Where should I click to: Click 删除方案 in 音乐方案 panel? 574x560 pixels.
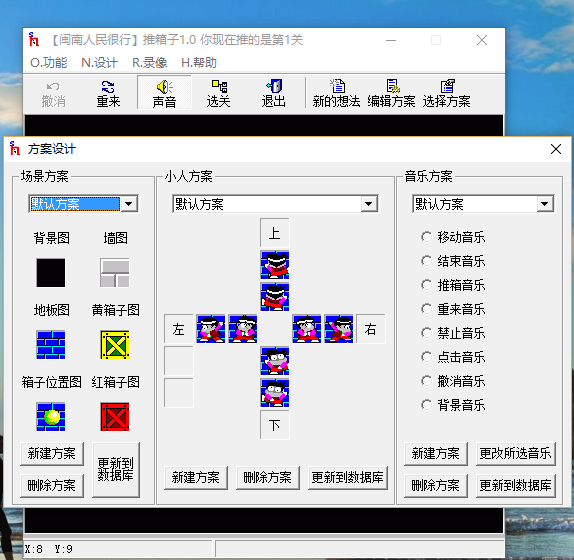[436, 485]
